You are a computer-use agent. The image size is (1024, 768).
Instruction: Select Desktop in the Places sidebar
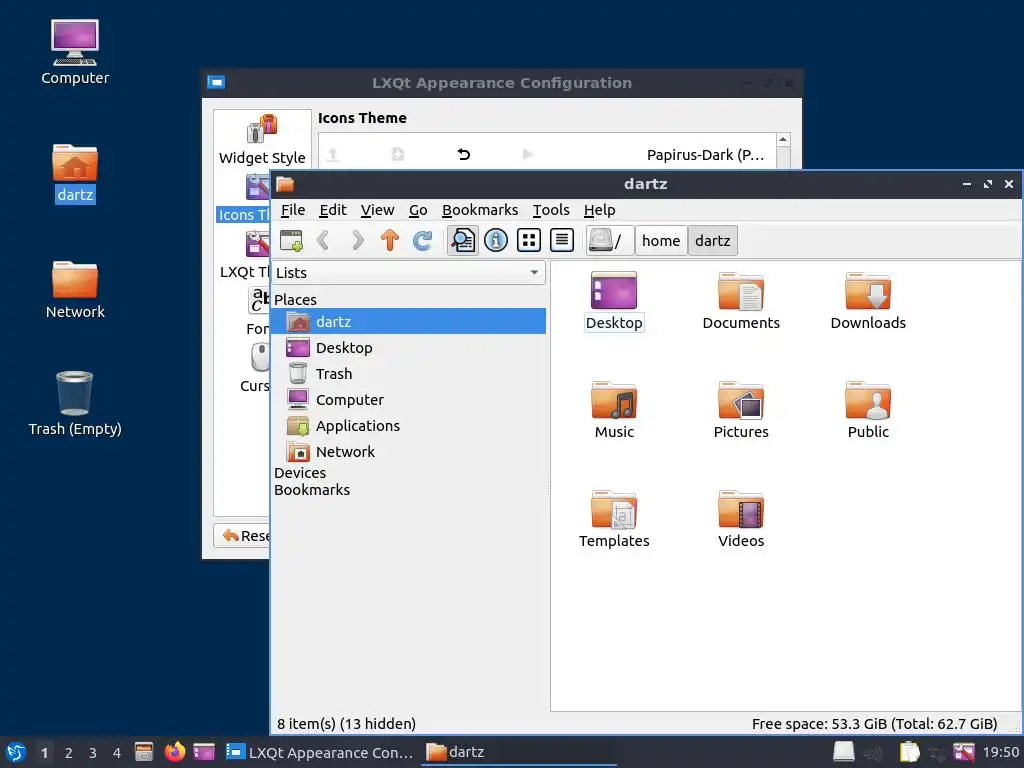(408, 347)
